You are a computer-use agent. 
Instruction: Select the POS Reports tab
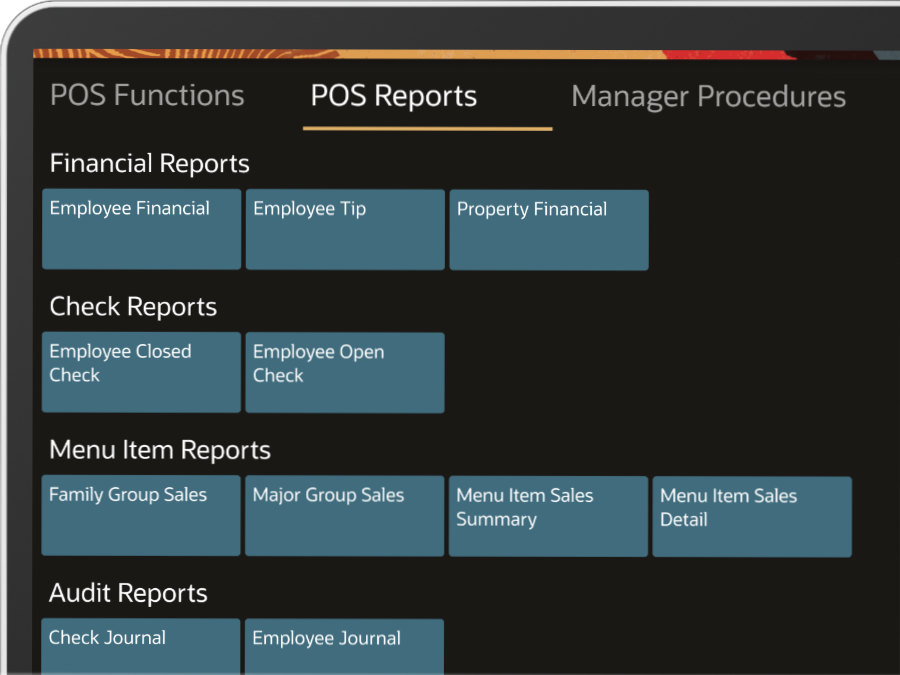[x=394, y=96]
